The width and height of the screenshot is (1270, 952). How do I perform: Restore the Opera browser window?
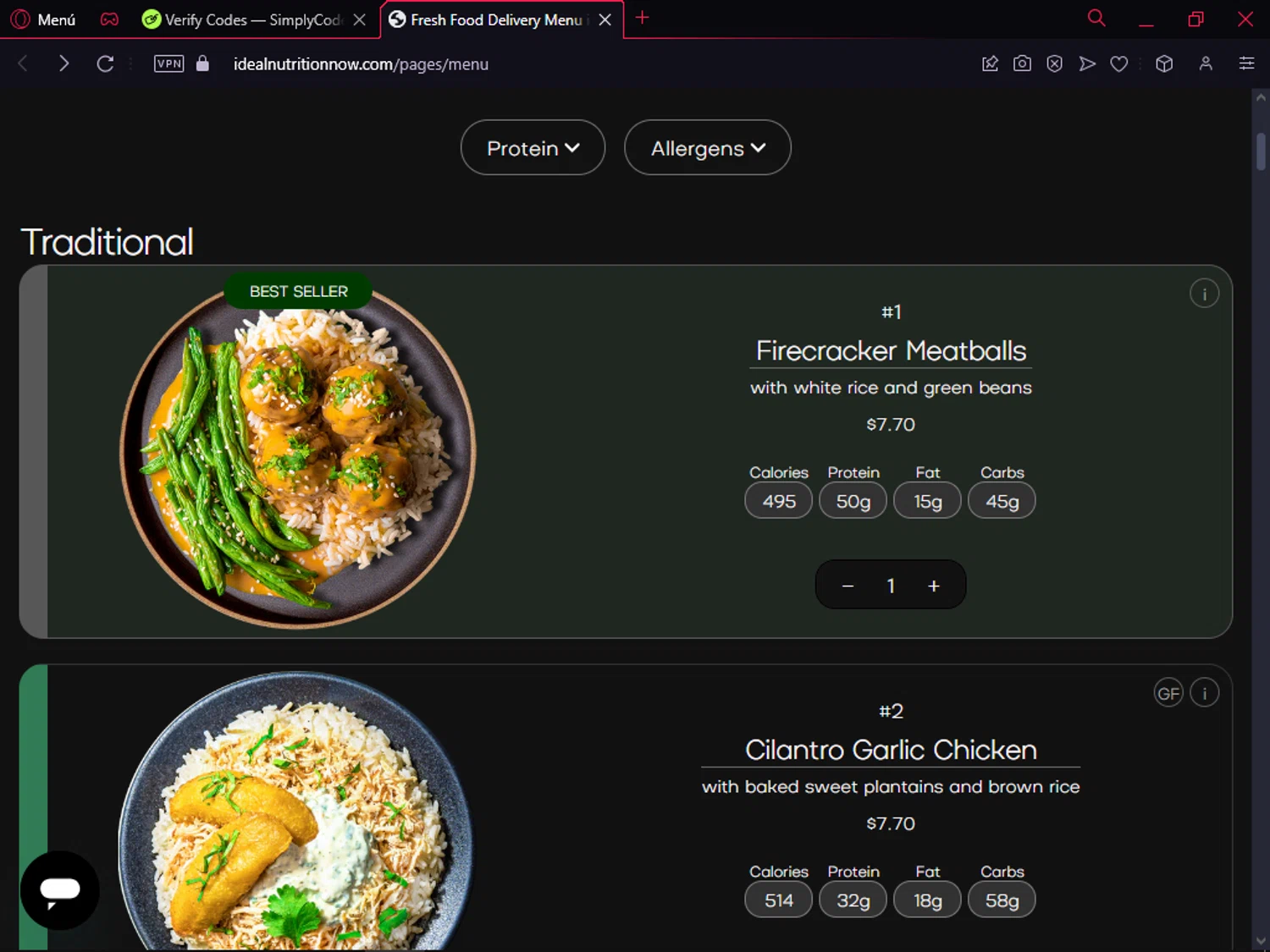coord(1195,19)
